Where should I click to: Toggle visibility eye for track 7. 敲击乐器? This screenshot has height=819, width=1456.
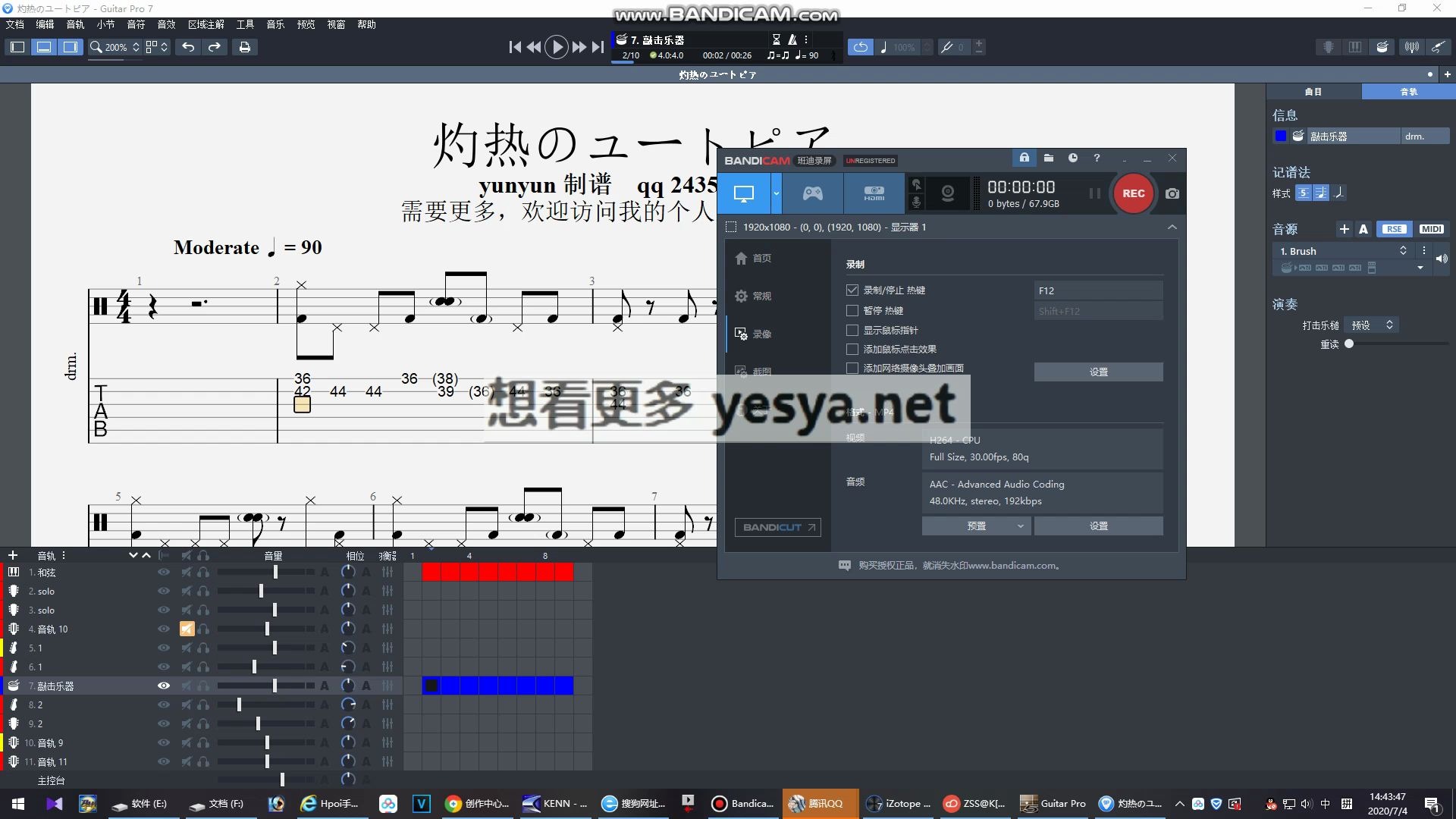(163, 686)
